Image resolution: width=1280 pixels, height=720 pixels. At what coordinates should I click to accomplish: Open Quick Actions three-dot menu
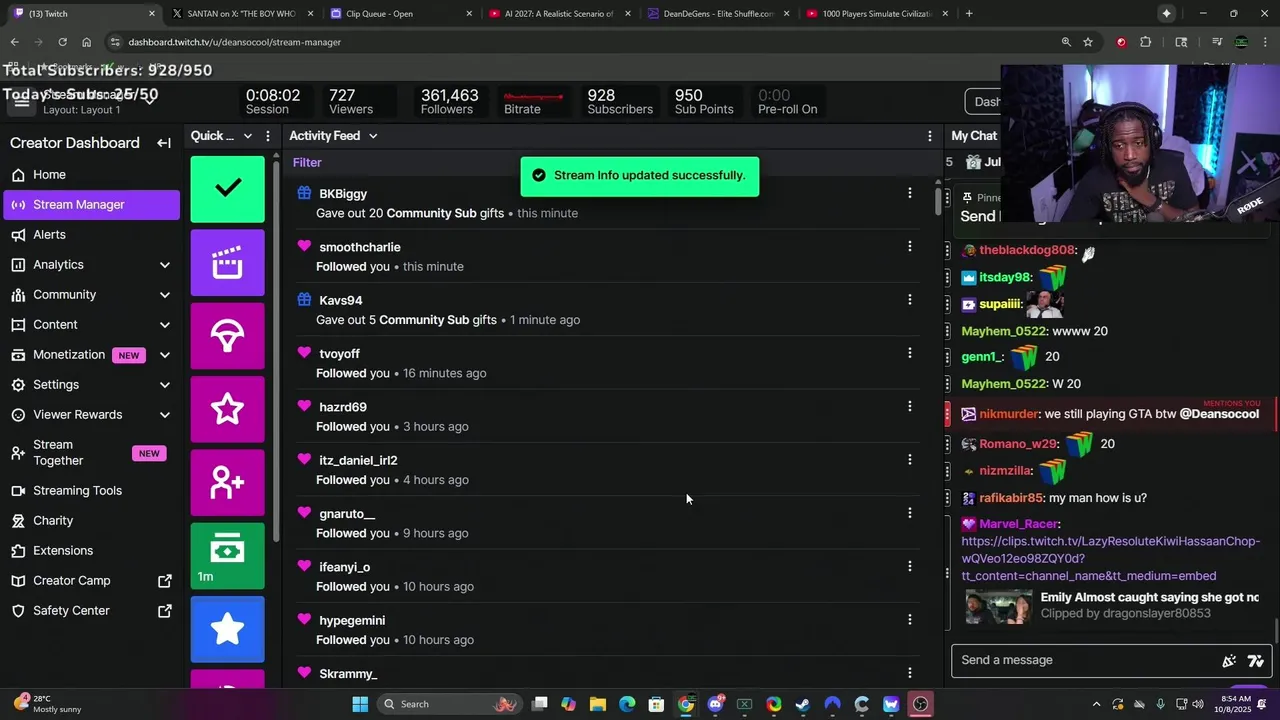click(267, 136)
